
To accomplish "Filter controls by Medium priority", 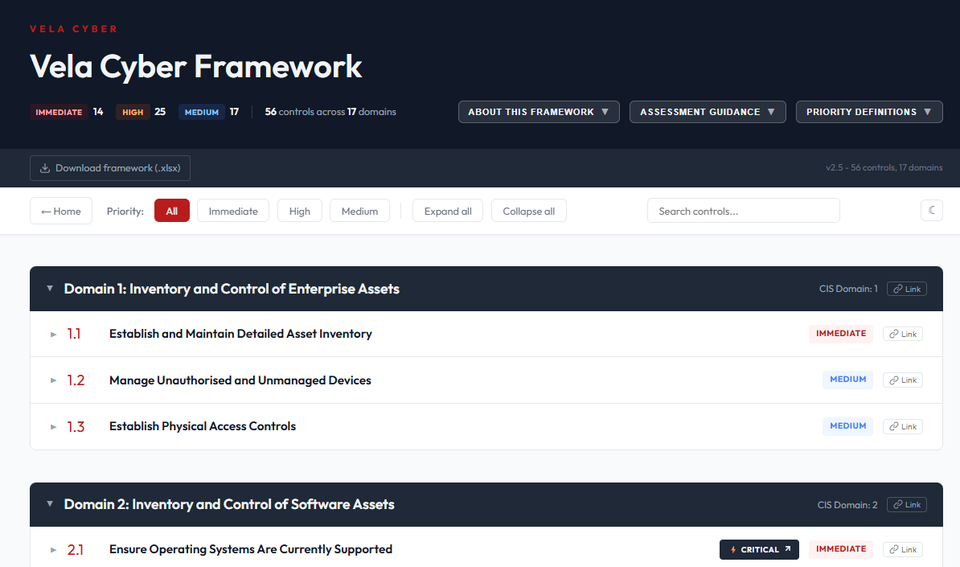I will coord(359,211).
